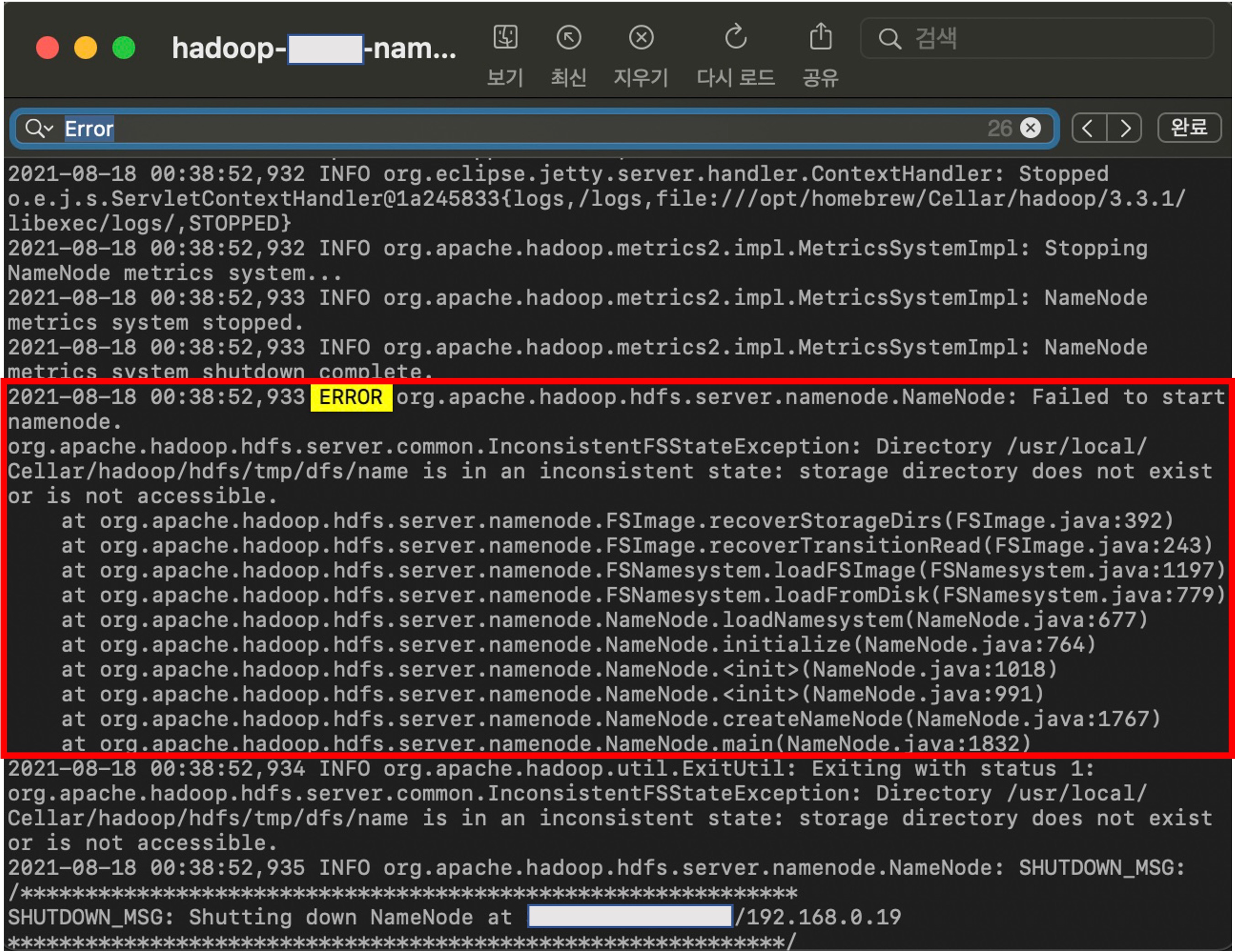Click line with NameNode.java:764
1235x952 pixels.
coord(579,645)
